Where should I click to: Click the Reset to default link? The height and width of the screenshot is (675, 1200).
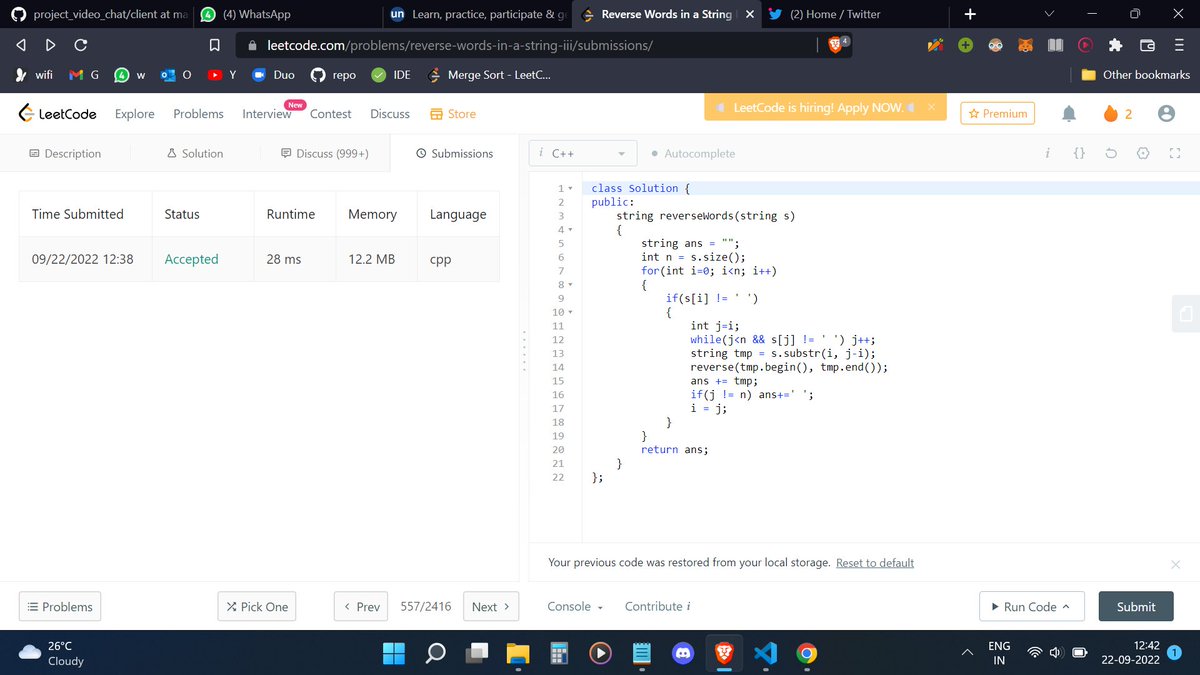click(875, 563)
